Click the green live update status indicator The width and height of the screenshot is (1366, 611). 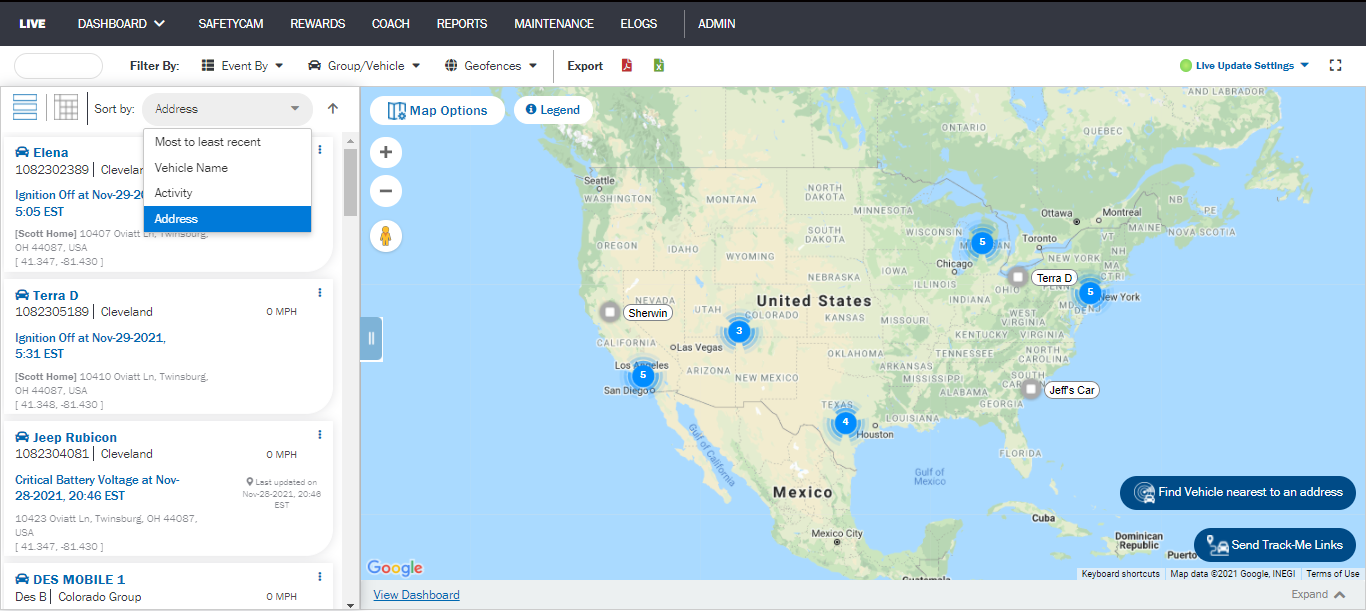(1186, 66)
